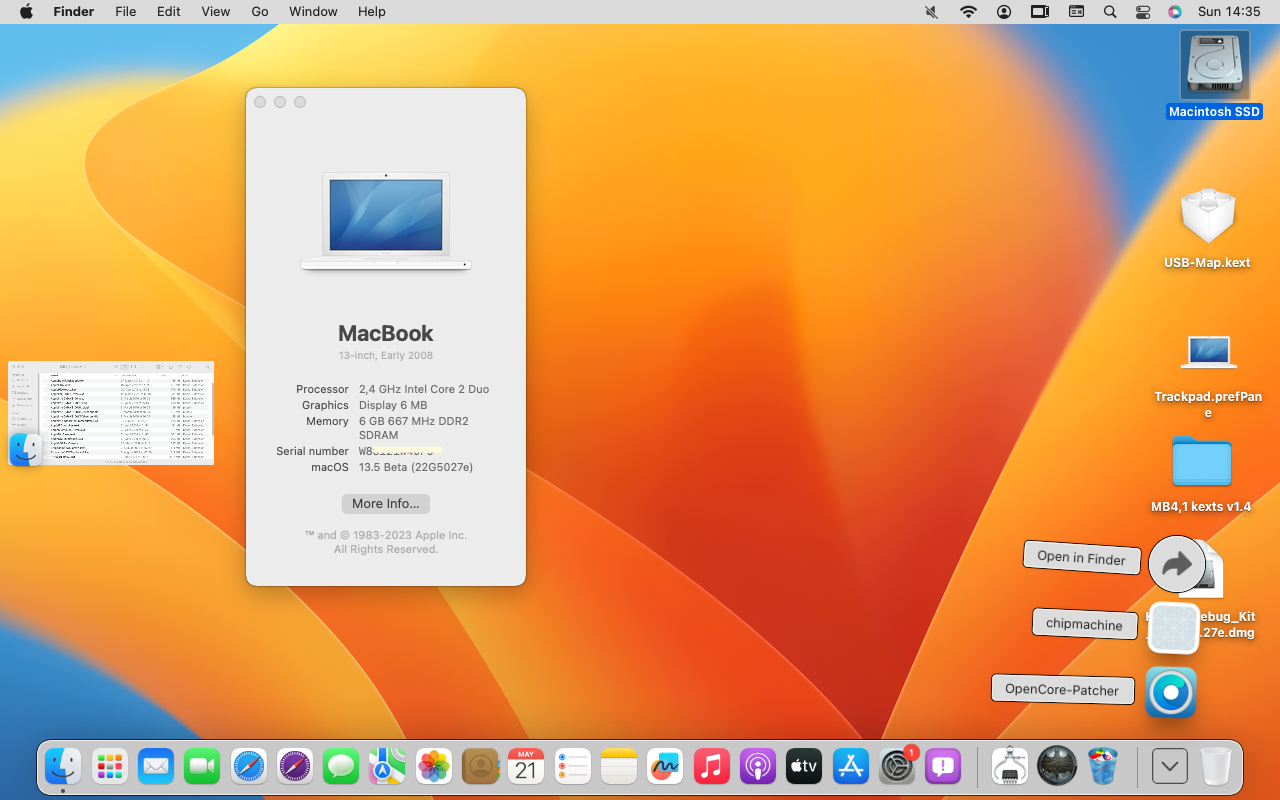
Task: Launch Launchpad from the Dock
Action: pyautogui.click(x=110, y=767)
